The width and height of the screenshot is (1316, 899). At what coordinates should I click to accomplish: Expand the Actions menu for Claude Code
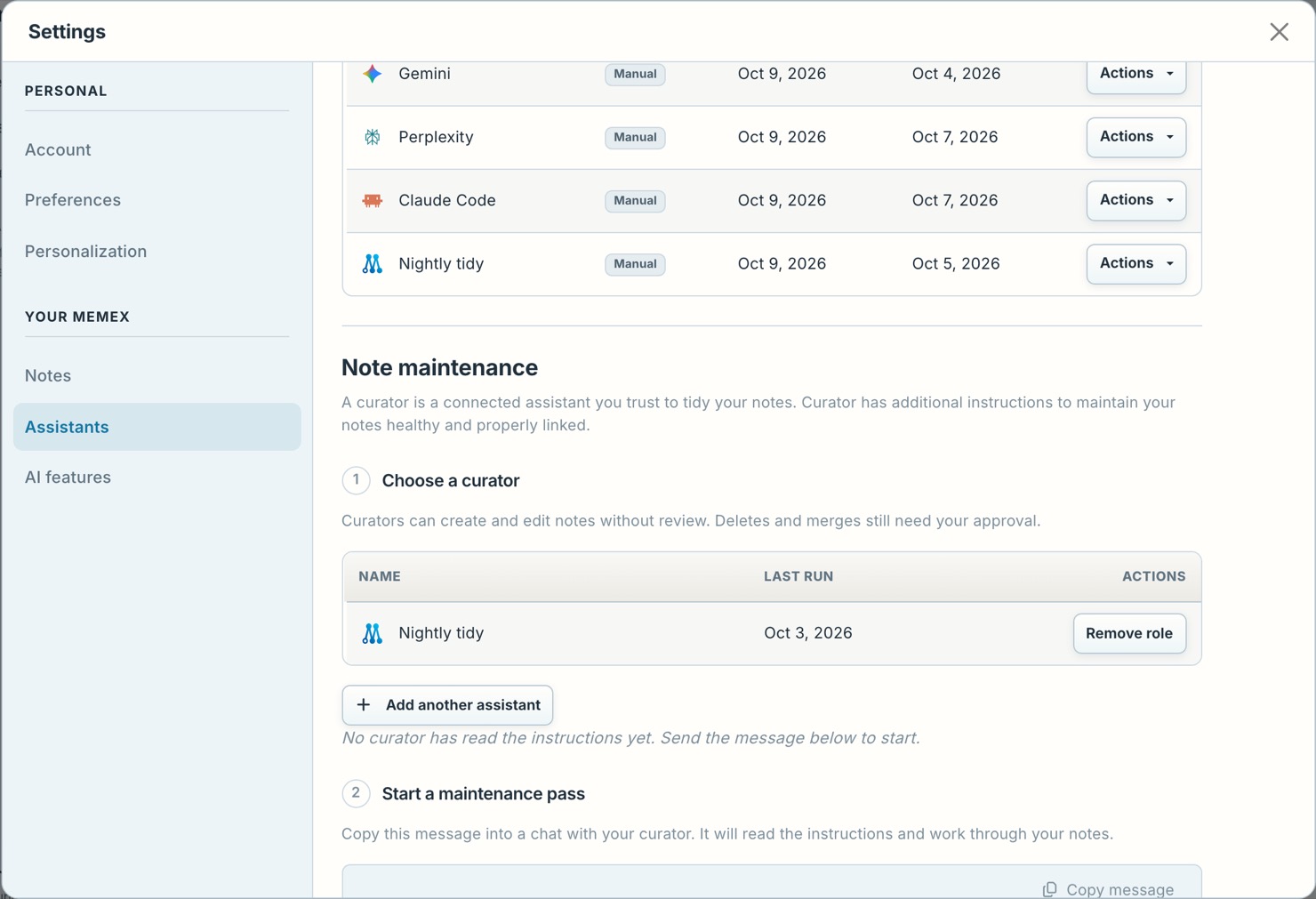(1136, 201)
